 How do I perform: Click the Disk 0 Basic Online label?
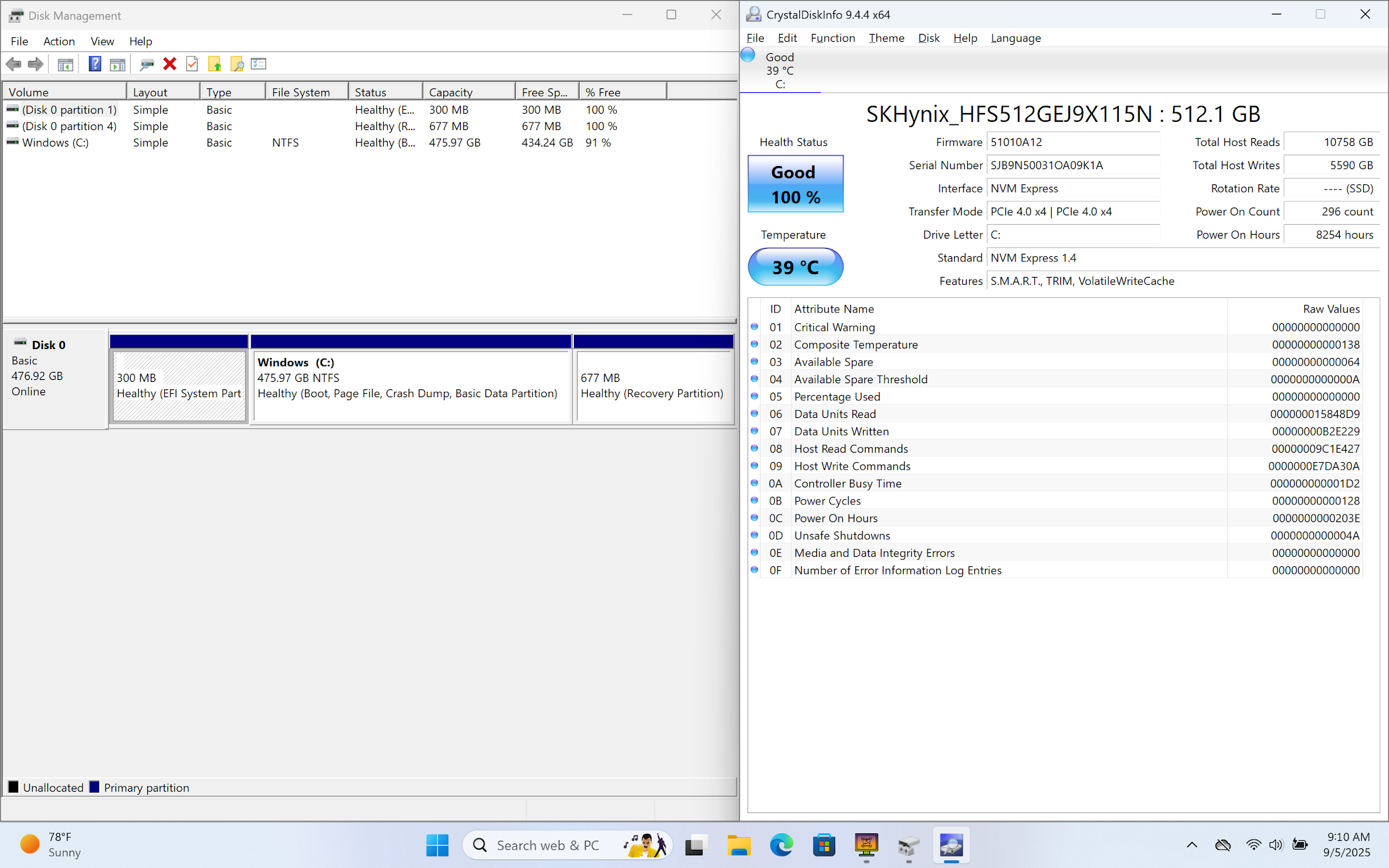pos(56,379)
